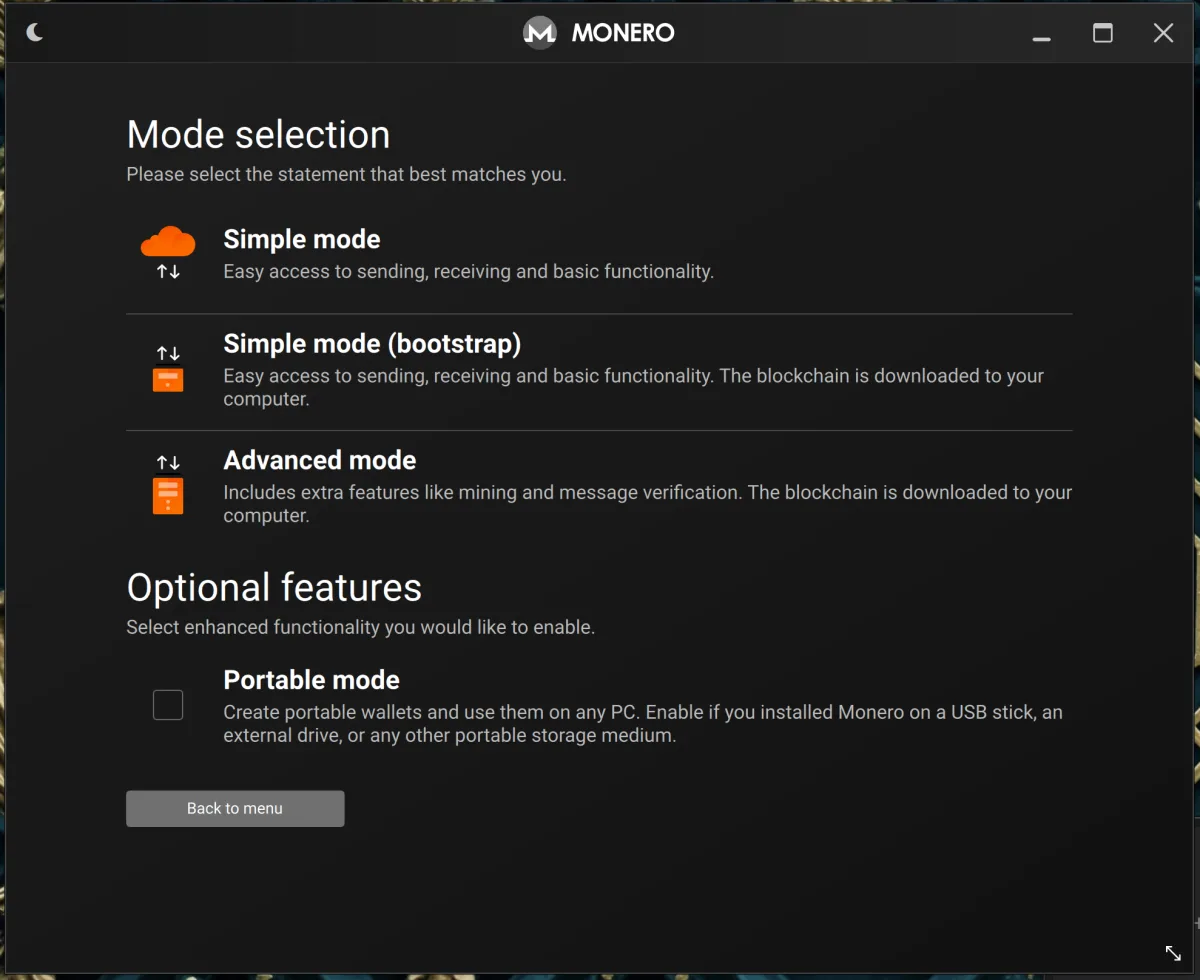This screenshot has height=980, width=1200.
Task: Select the Simple mode heading
Action: [302, 240]
